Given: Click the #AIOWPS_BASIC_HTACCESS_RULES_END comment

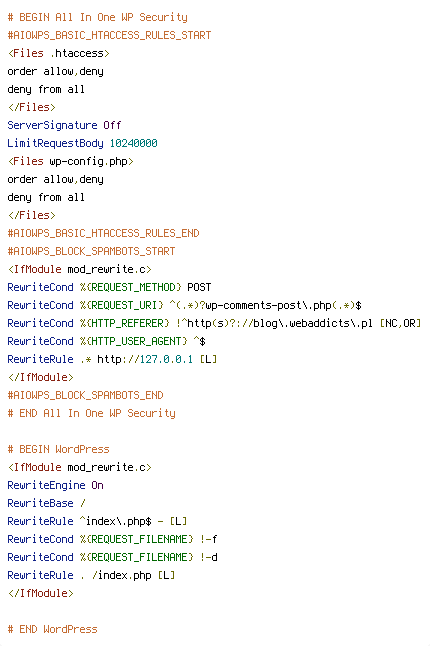Looking at the screenshot, I should tap(103, 234).
